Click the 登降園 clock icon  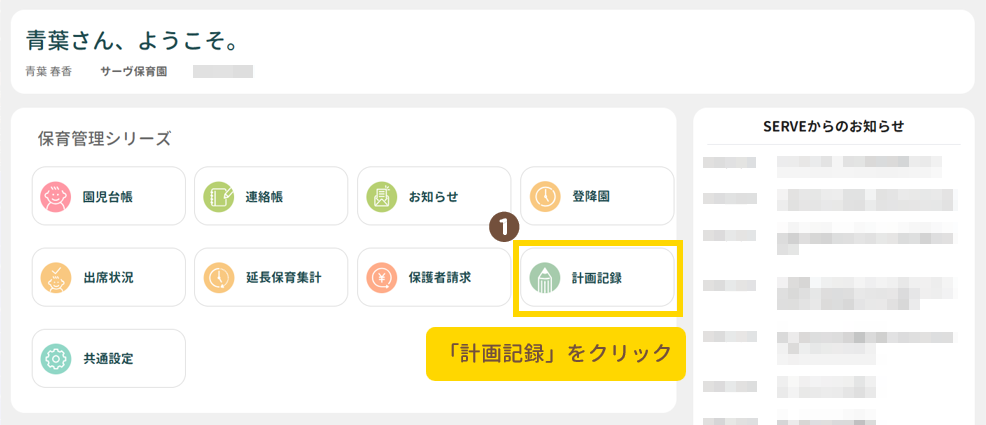click(545, 196)
